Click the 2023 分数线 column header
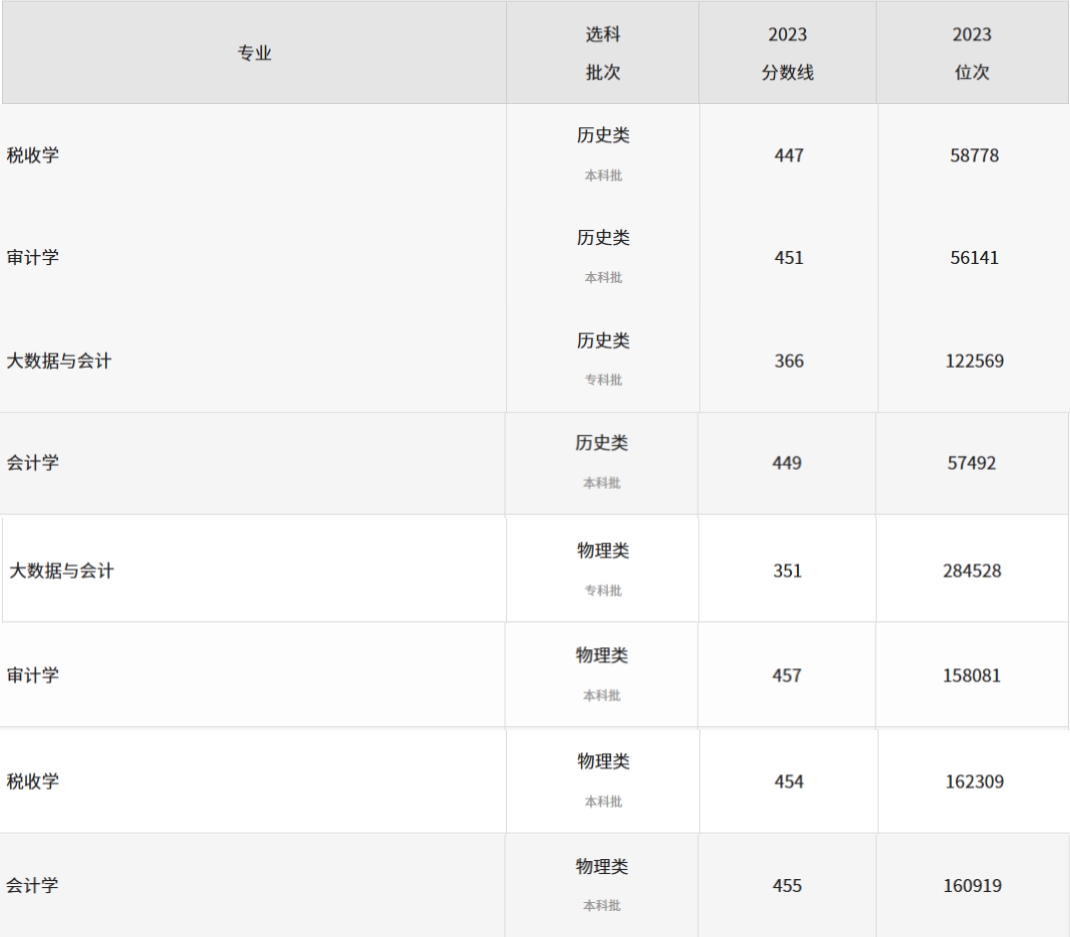 pos(787,53)
